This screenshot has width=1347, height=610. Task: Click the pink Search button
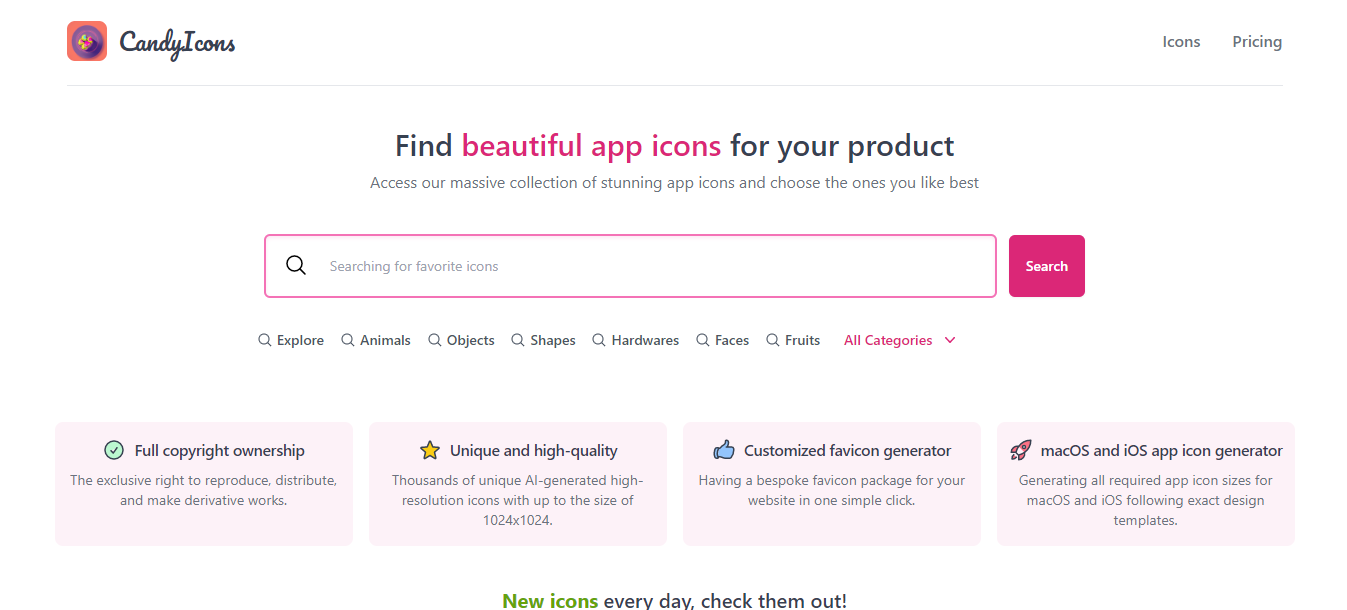tap(1047, 266)
